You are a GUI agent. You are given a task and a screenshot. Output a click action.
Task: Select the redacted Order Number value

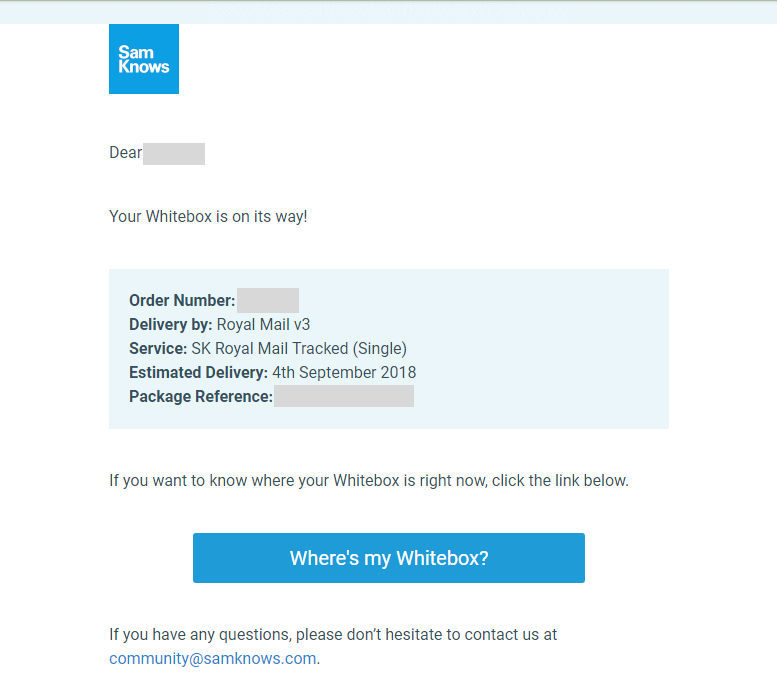click(268, 300)
